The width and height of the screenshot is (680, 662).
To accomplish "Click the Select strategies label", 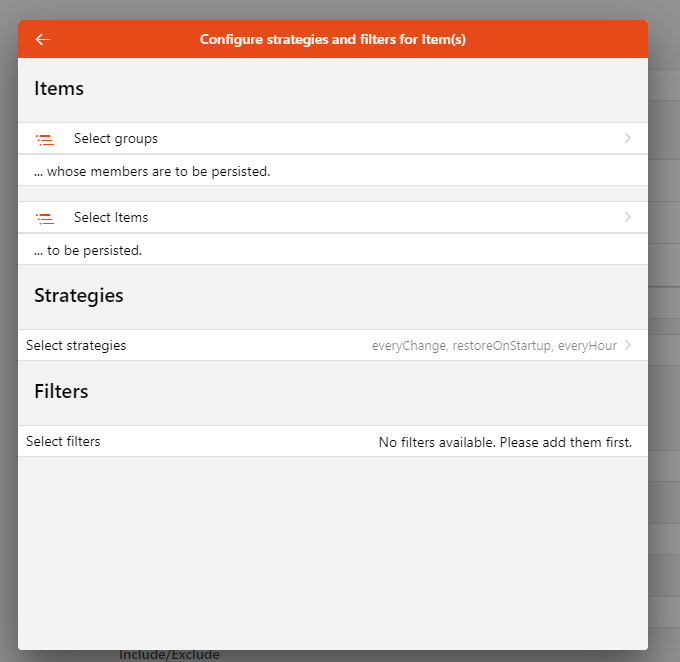I will coord(76,346).
